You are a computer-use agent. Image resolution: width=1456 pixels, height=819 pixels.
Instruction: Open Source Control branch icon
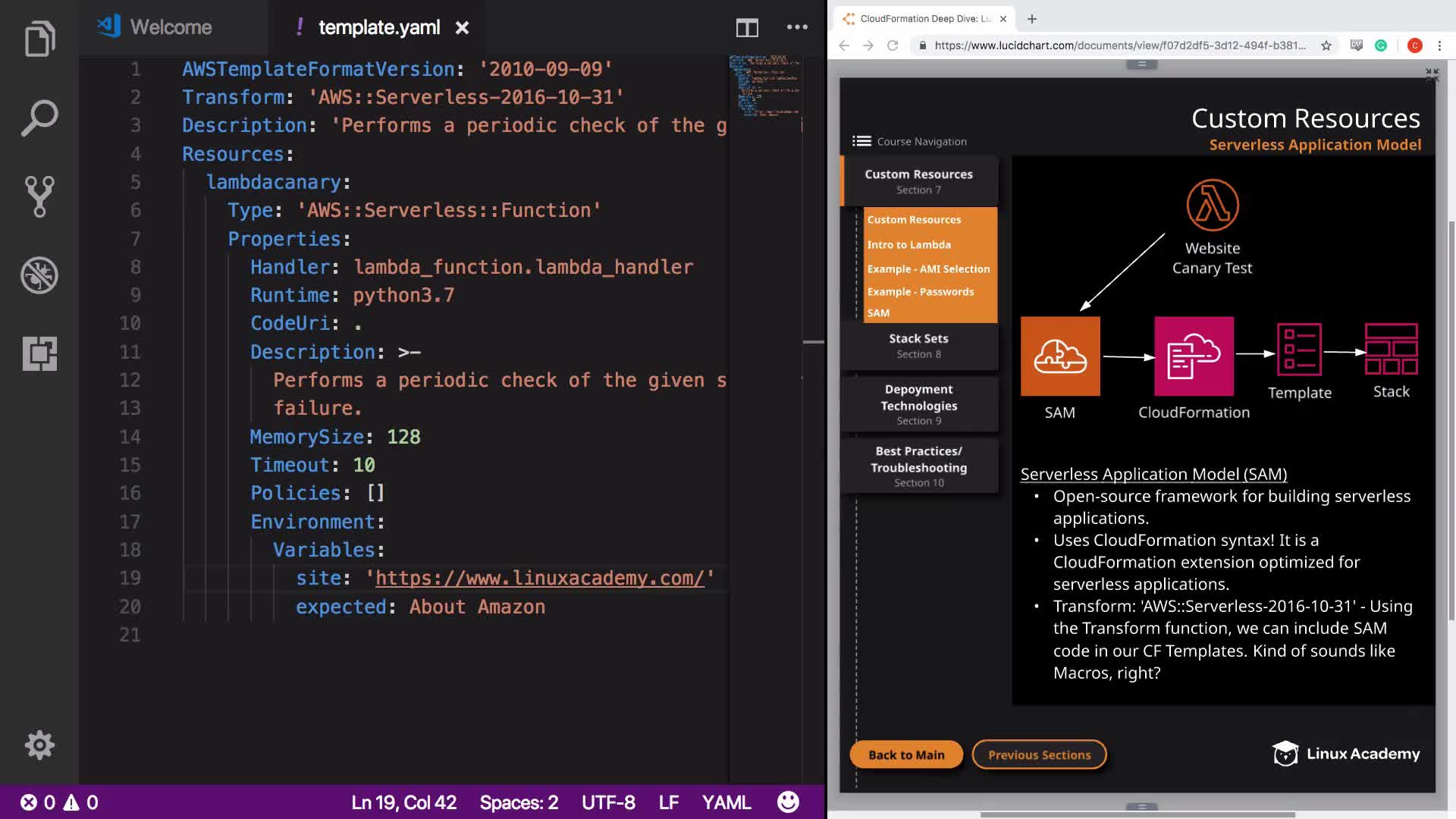pyautogui.click(x=39, y=196)
